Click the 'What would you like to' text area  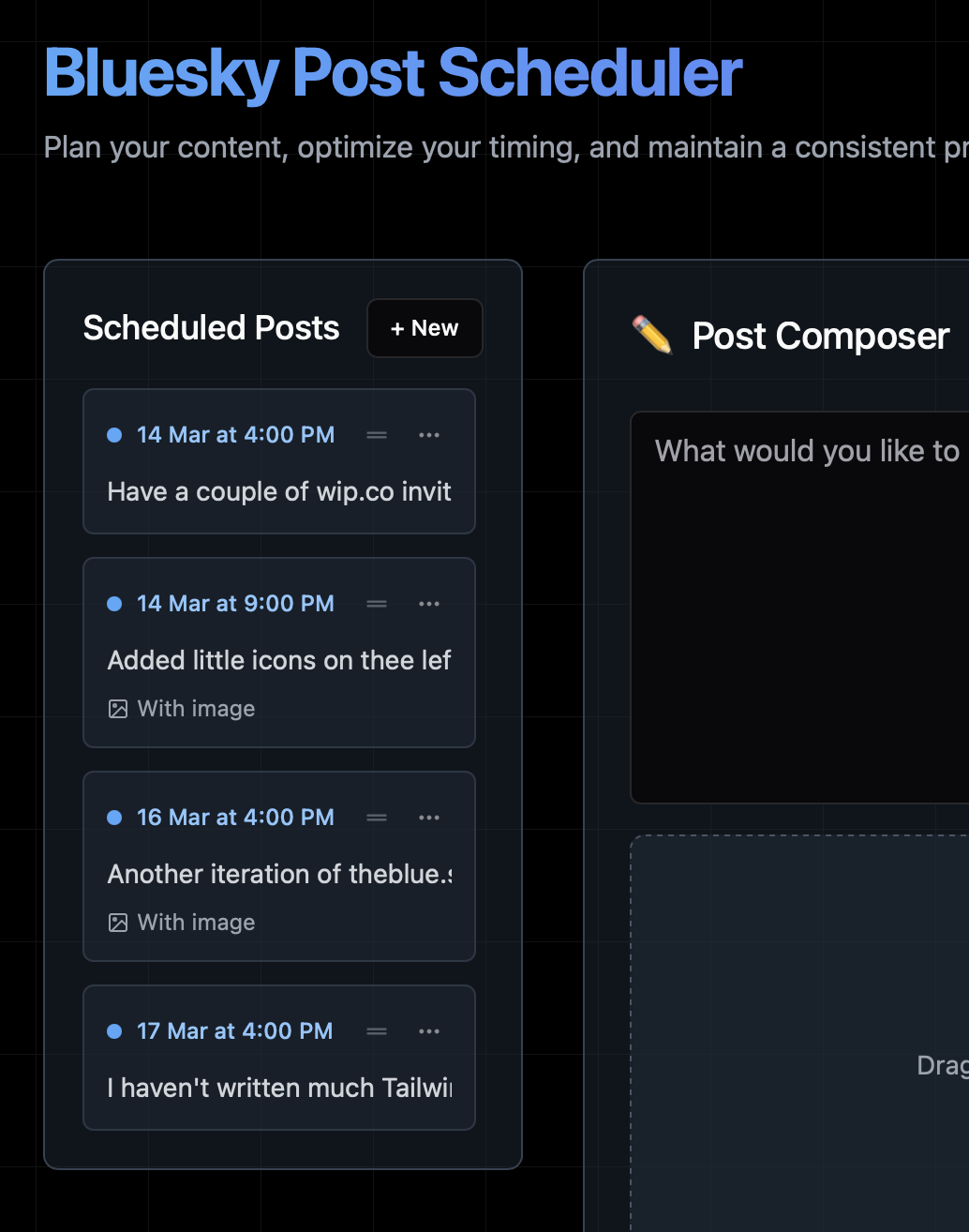800,607
